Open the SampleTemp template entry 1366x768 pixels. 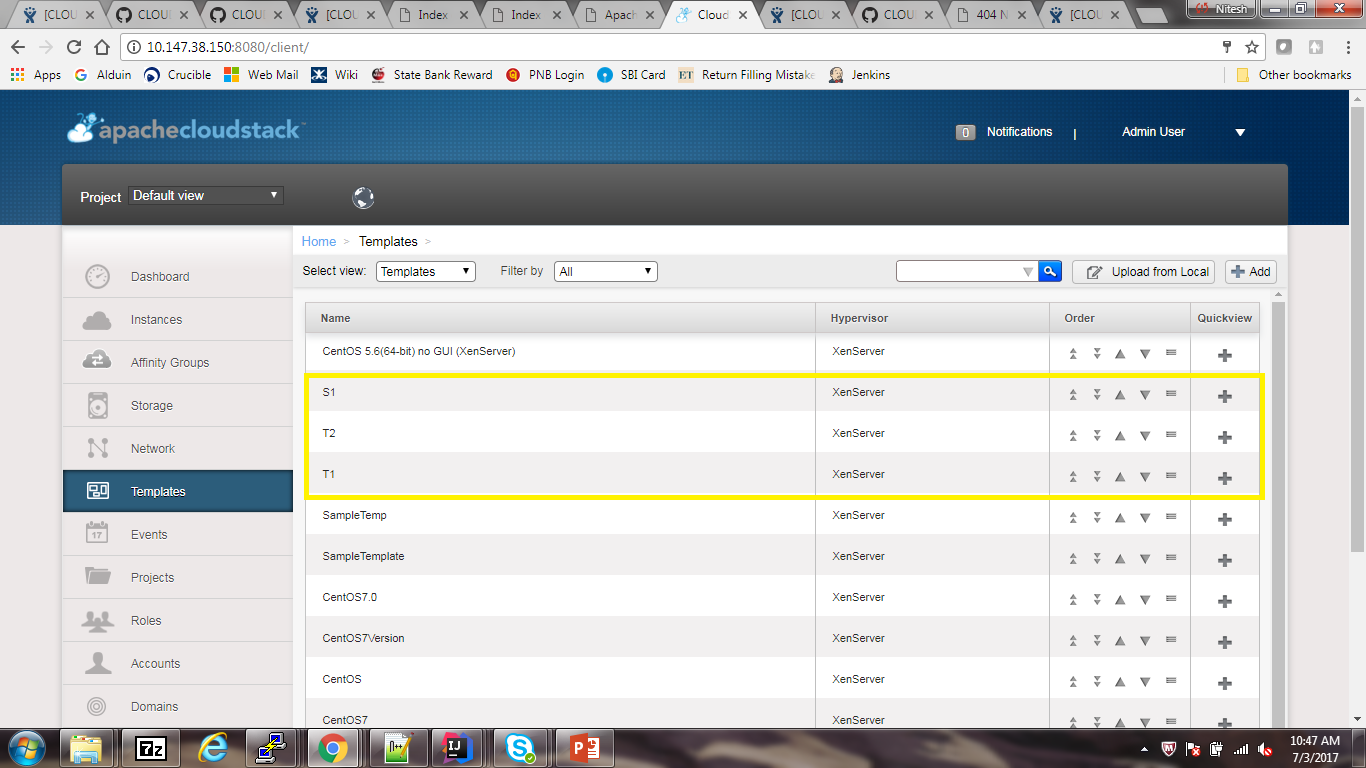(x=354, y=515)
